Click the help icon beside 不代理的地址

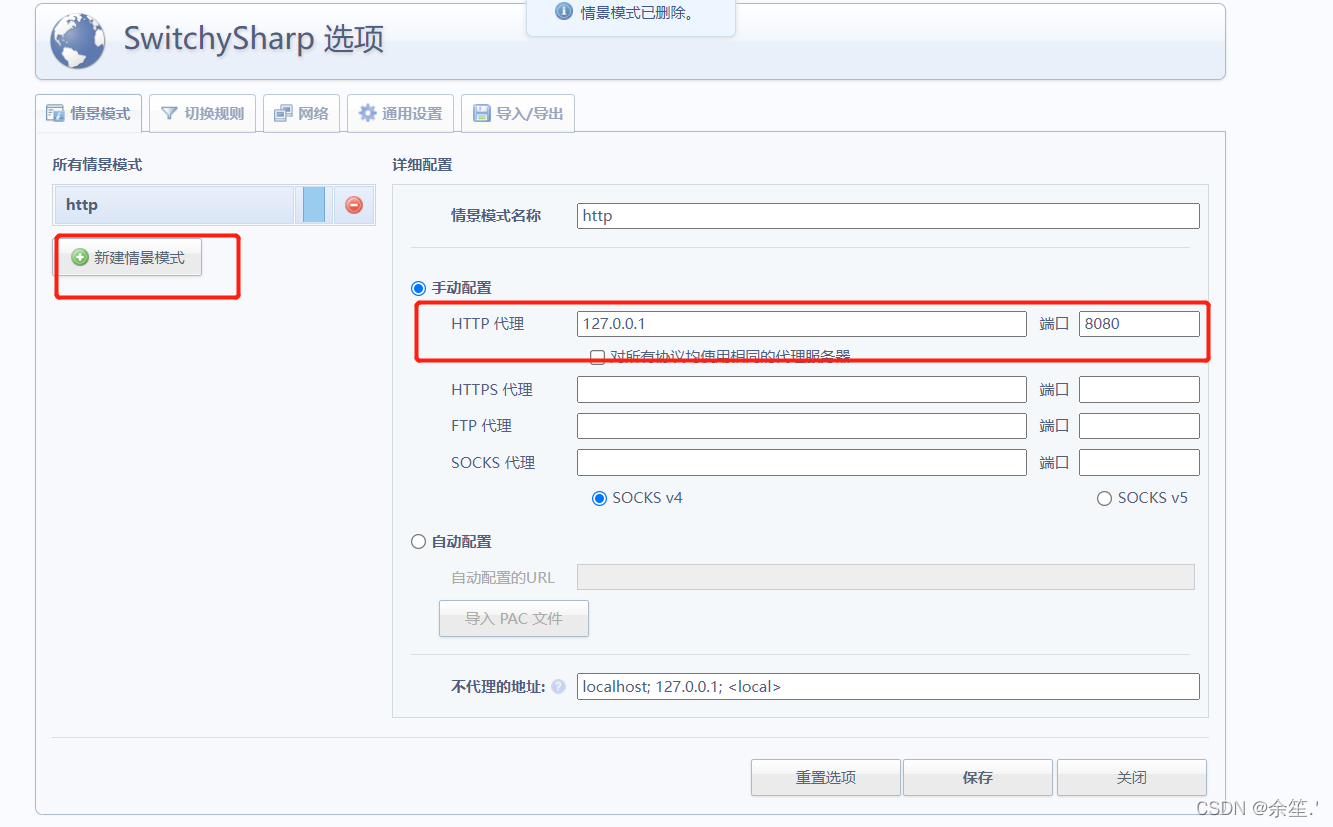pos(558,687)
